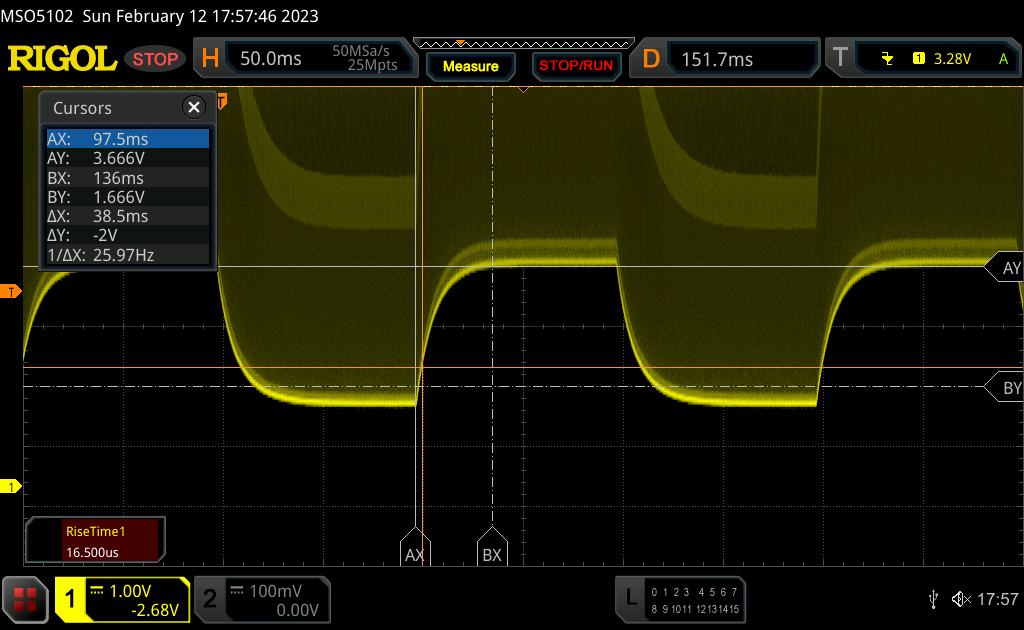Viewport: 1024px width, 630px height.
Task: Tap the 50MSa/s sample rate readout
Action: 360,51
